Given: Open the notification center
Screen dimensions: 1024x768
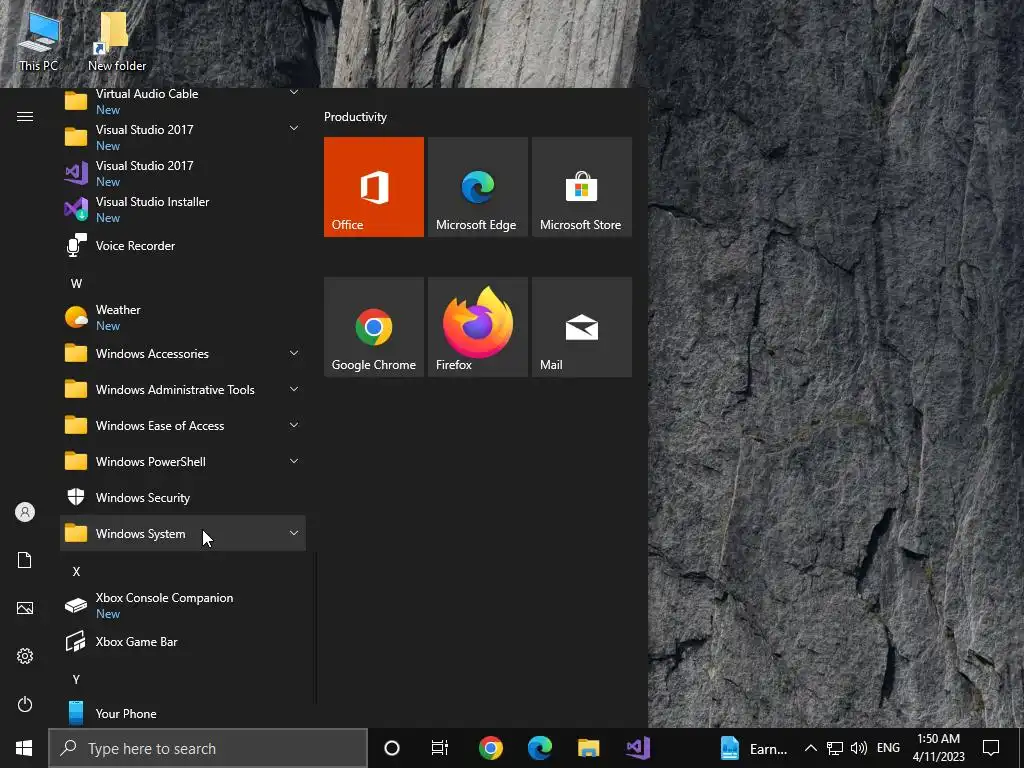Looking at the screenshot, I should (991, 748).
